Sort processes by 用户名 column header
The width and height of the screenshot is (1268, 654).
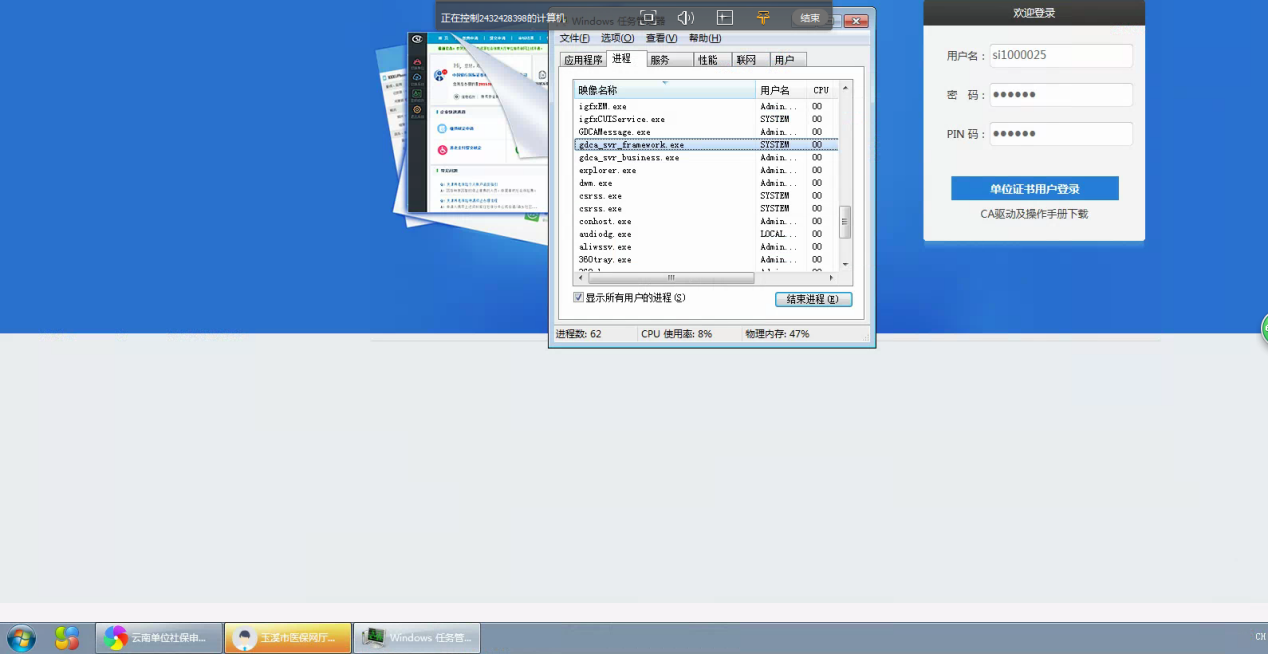(782, 90)
